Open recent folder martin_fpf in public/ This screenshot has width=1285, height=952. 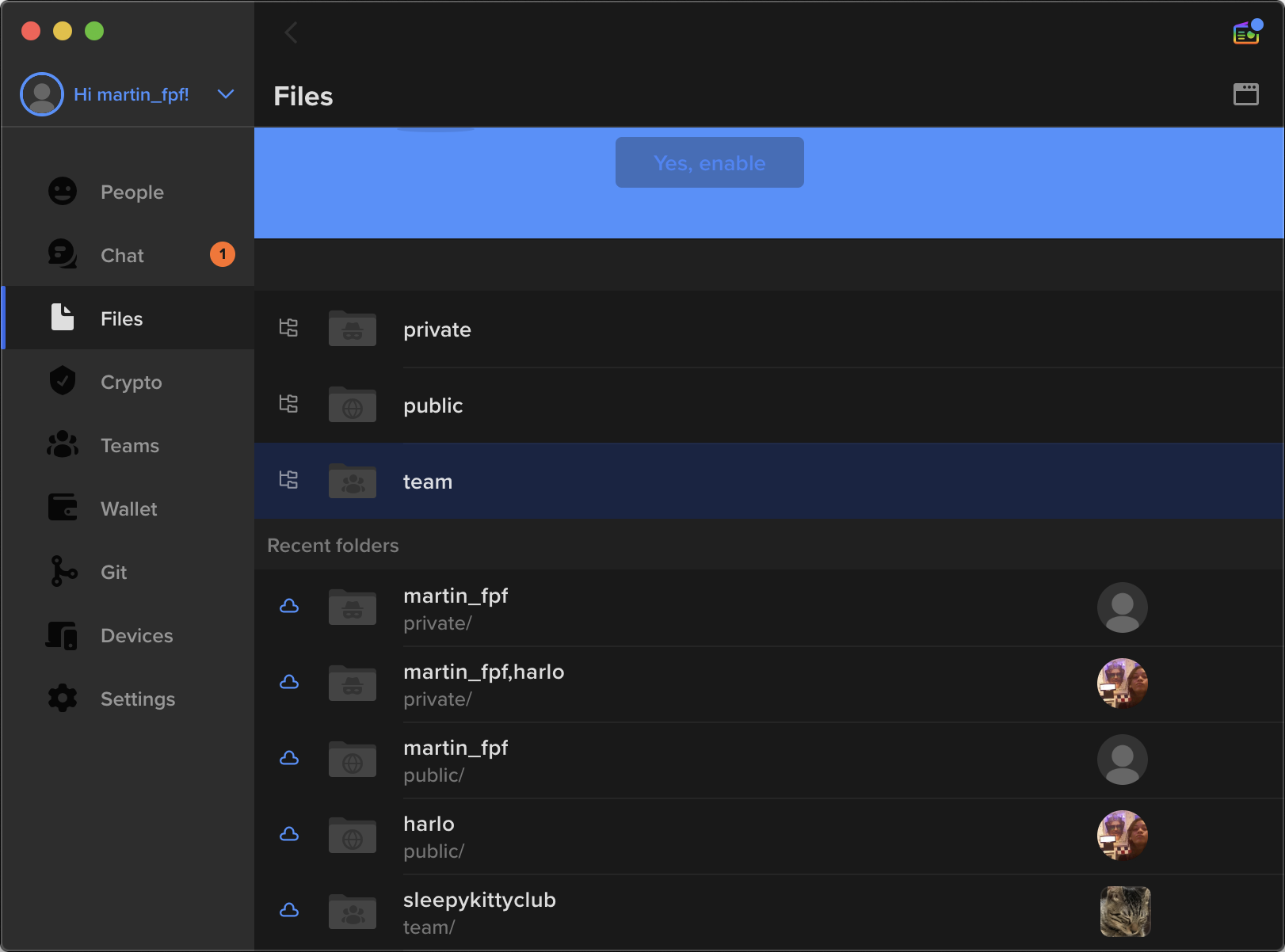[769, 760]
